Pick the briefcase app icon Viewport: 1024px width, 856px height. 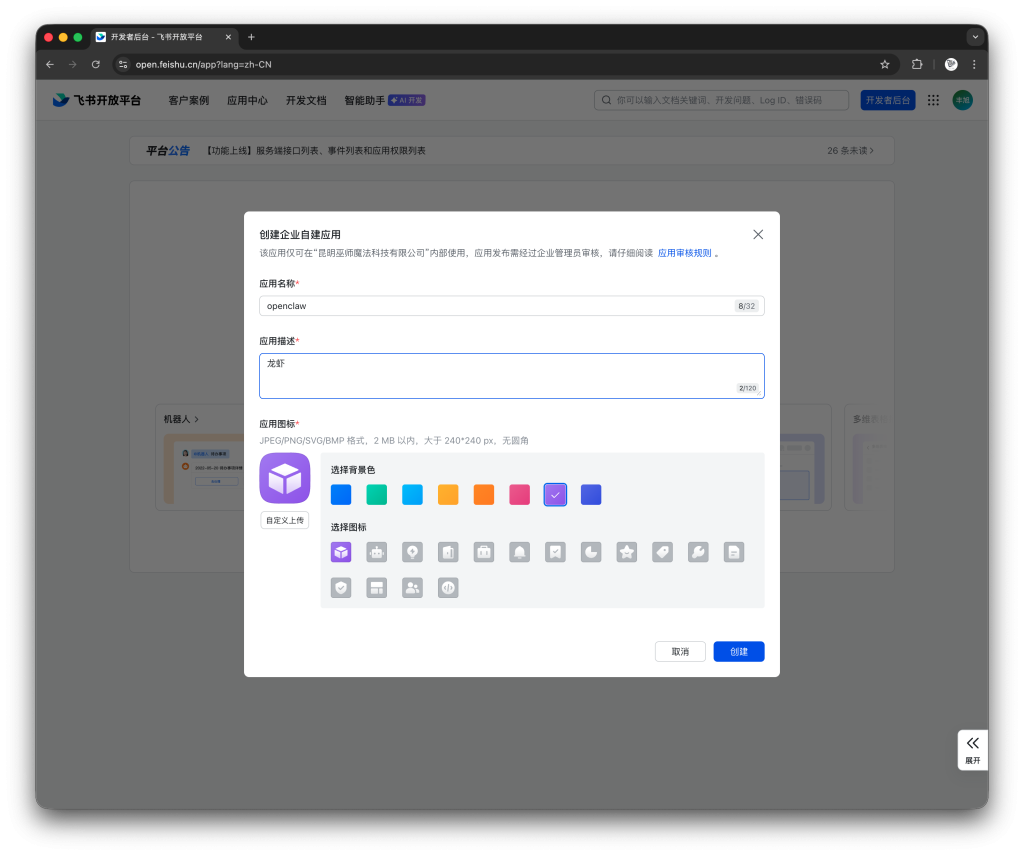[484, 552]
